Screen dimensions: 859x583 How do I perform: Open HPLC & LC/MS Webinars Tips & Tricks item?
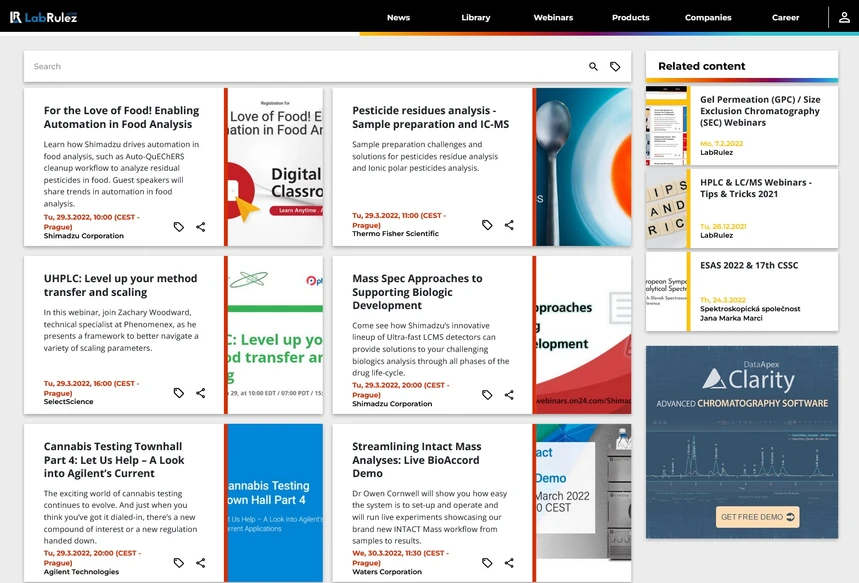(755, 188)
